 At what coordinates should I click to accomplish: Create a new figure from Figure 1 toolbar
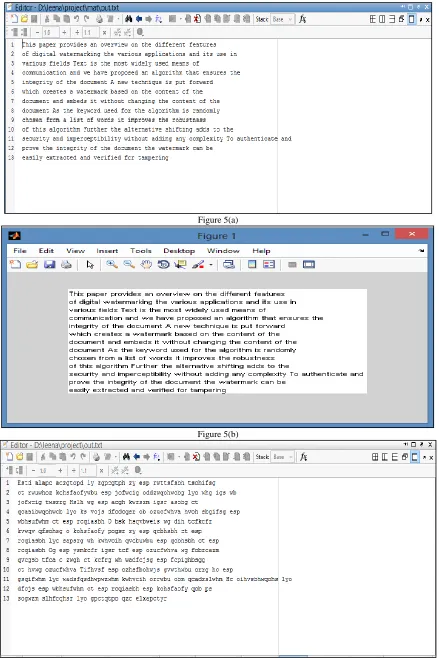tap(16, 264)
